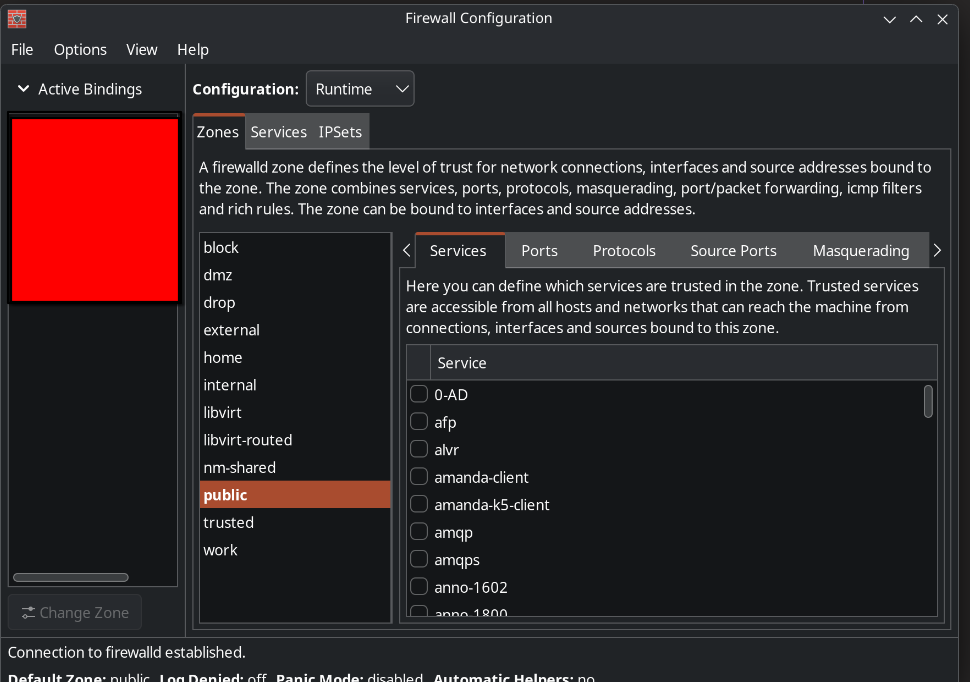Enable the 0-AD service checkbox
This screenshot has width=970, height=682.
[419, 394]
